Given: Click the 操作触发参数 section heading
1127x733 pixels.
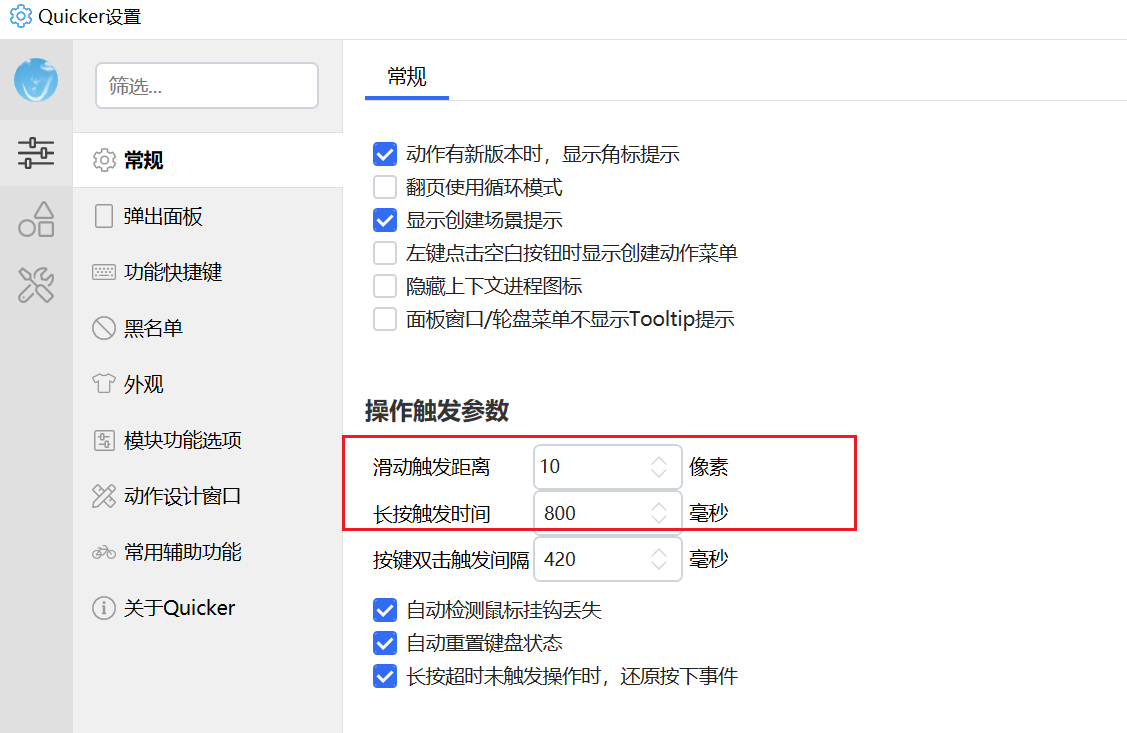Looking at the screenshot, I should tap(437, 411).
